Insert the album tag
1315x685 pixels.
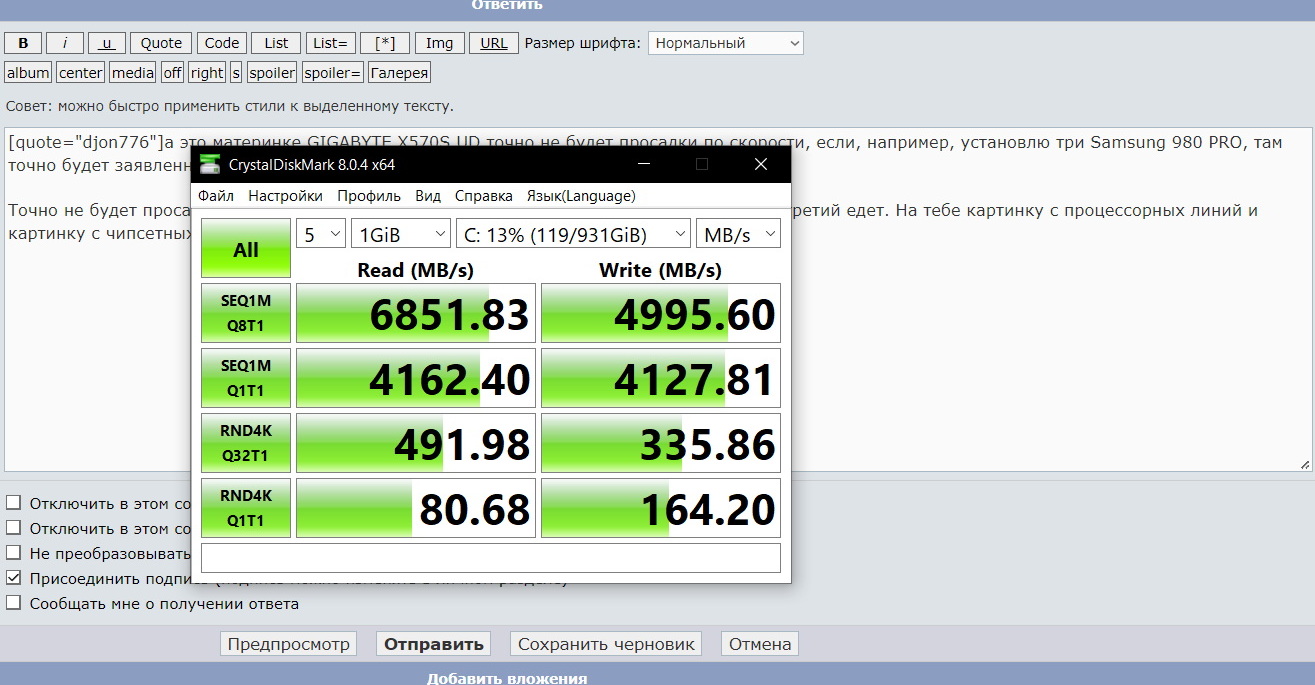pos(28,73)
